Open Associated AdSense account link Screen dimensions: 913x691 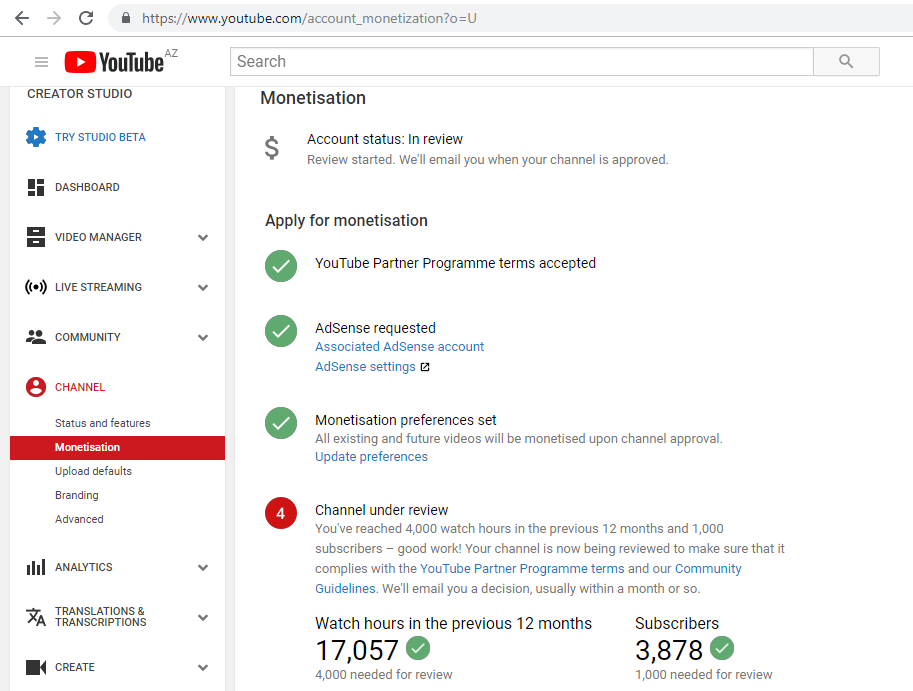[x=399, y=347]
